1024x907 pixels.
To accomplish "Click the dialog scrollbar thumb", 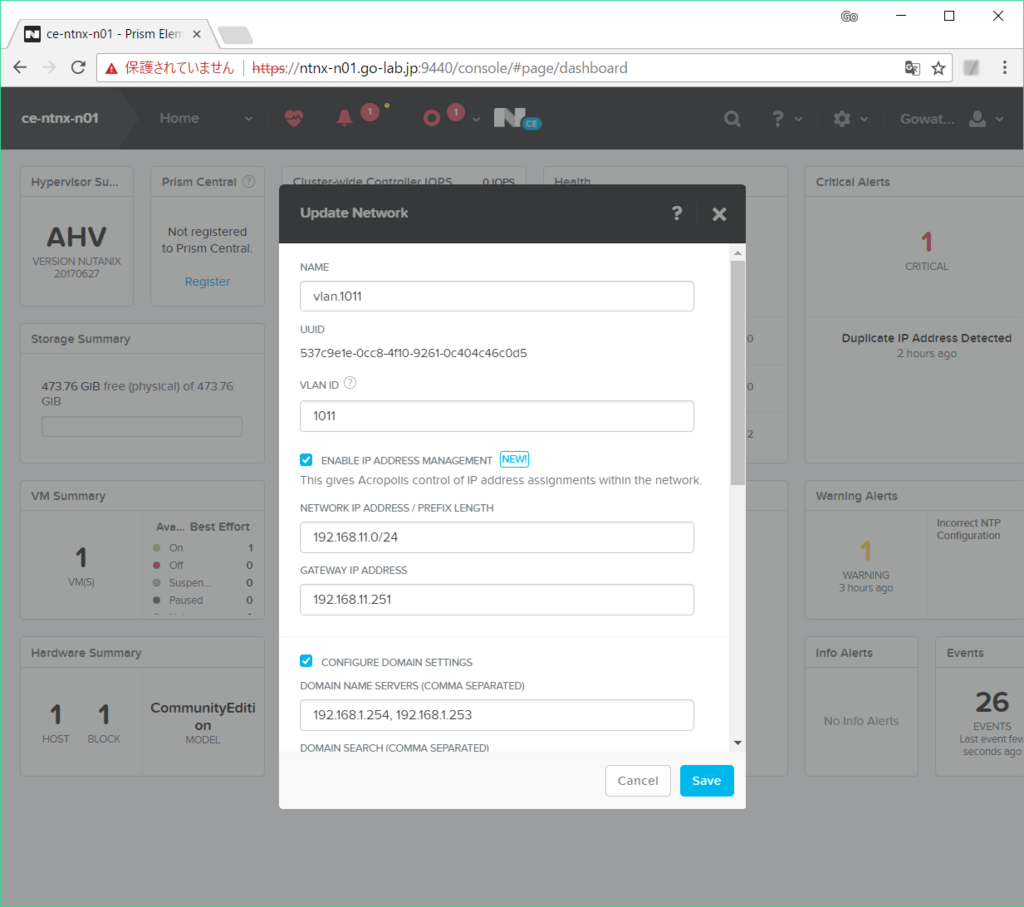I will coord(737,372).
